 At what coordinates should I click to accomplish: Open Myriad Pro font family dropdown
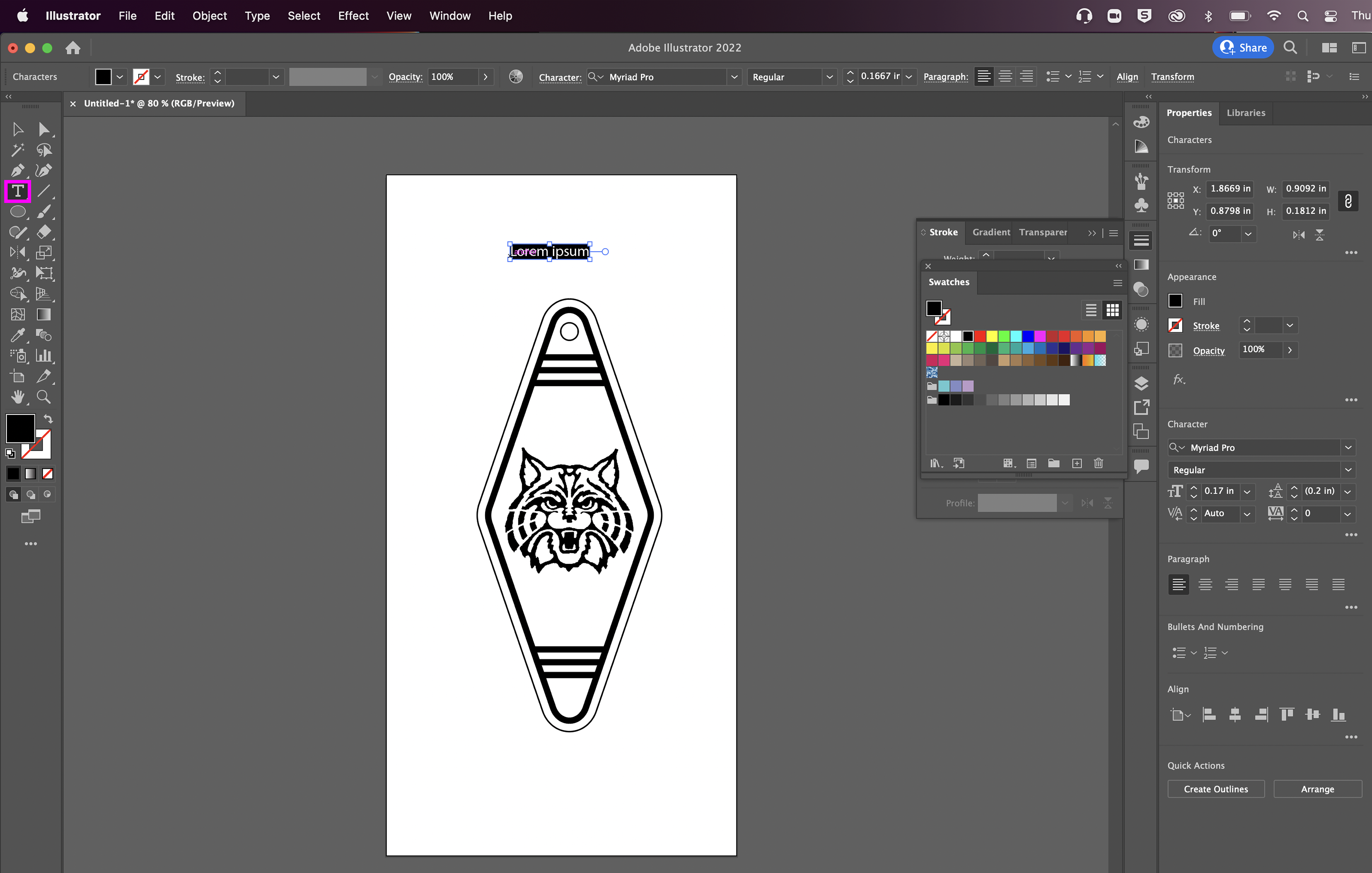pos(1348,447)
